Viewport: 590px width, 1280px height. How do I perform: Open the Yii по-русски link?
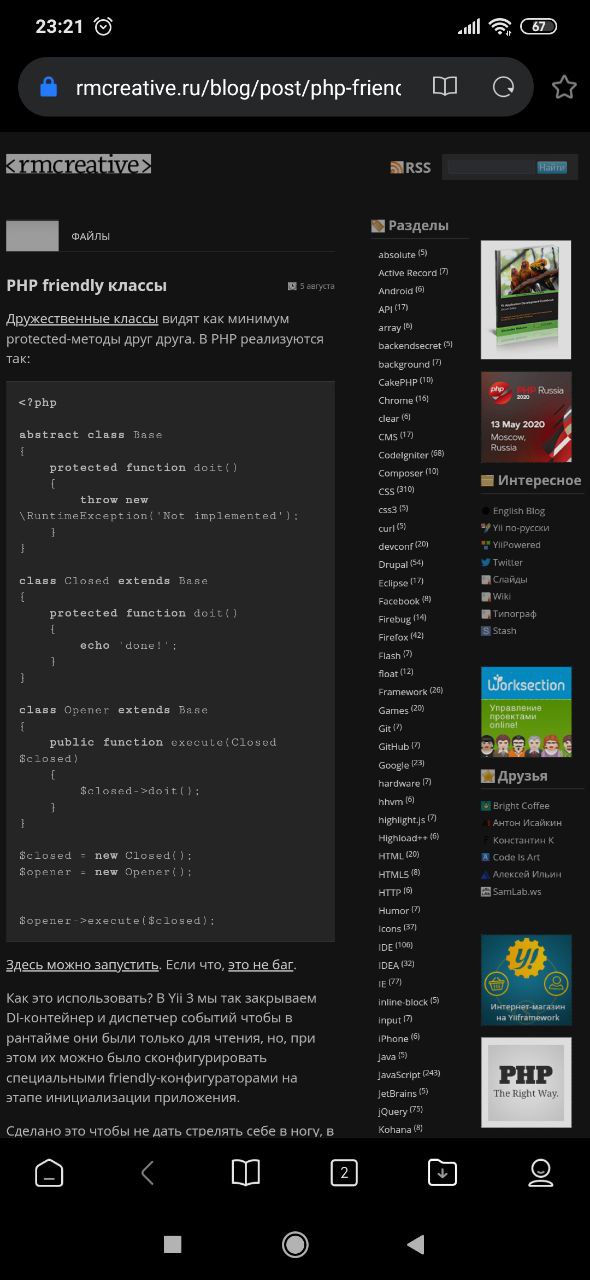521,527
